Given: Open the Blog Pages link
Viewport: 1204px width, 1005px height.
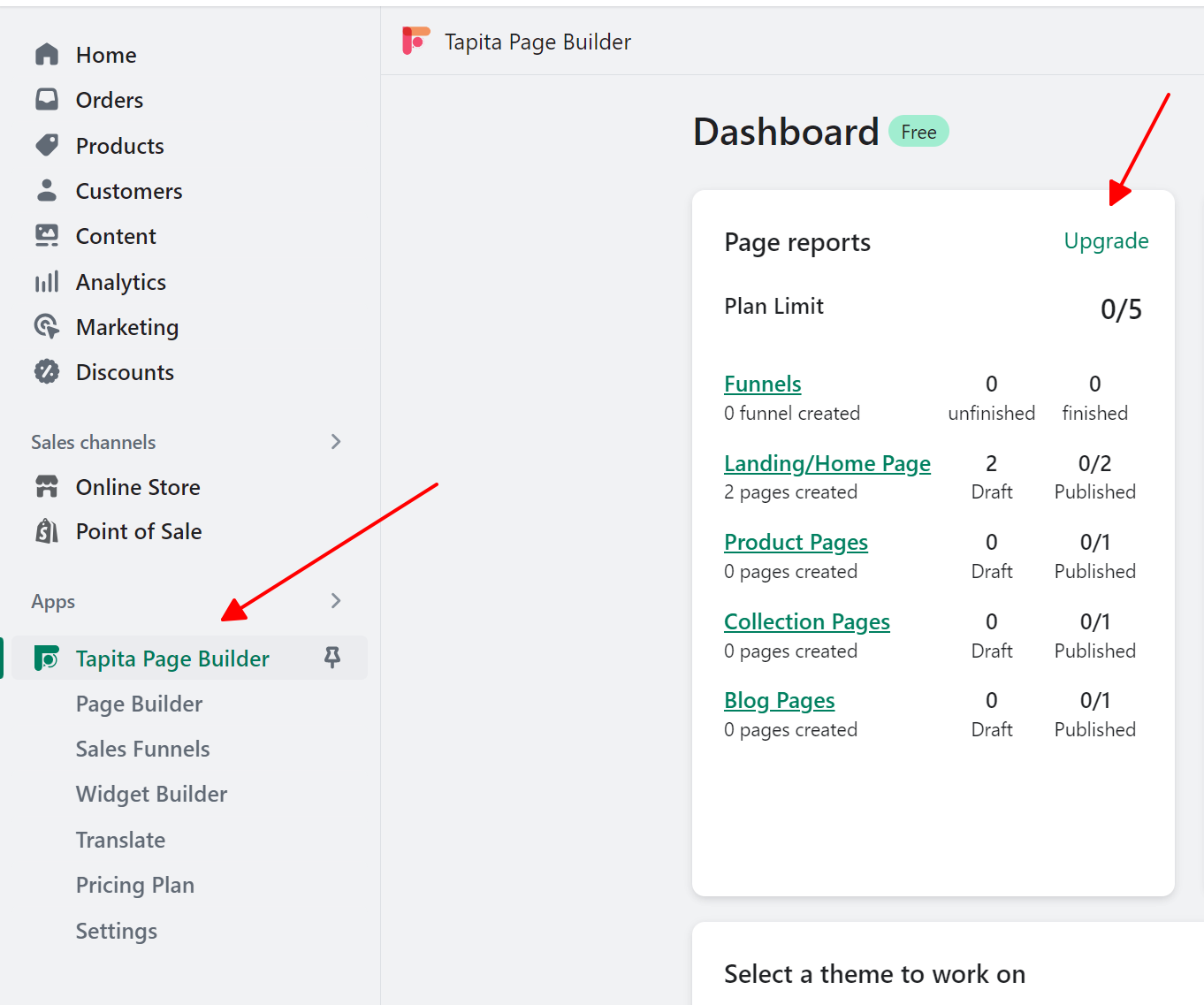Looking at the screenshot, I should pos(779,700).
